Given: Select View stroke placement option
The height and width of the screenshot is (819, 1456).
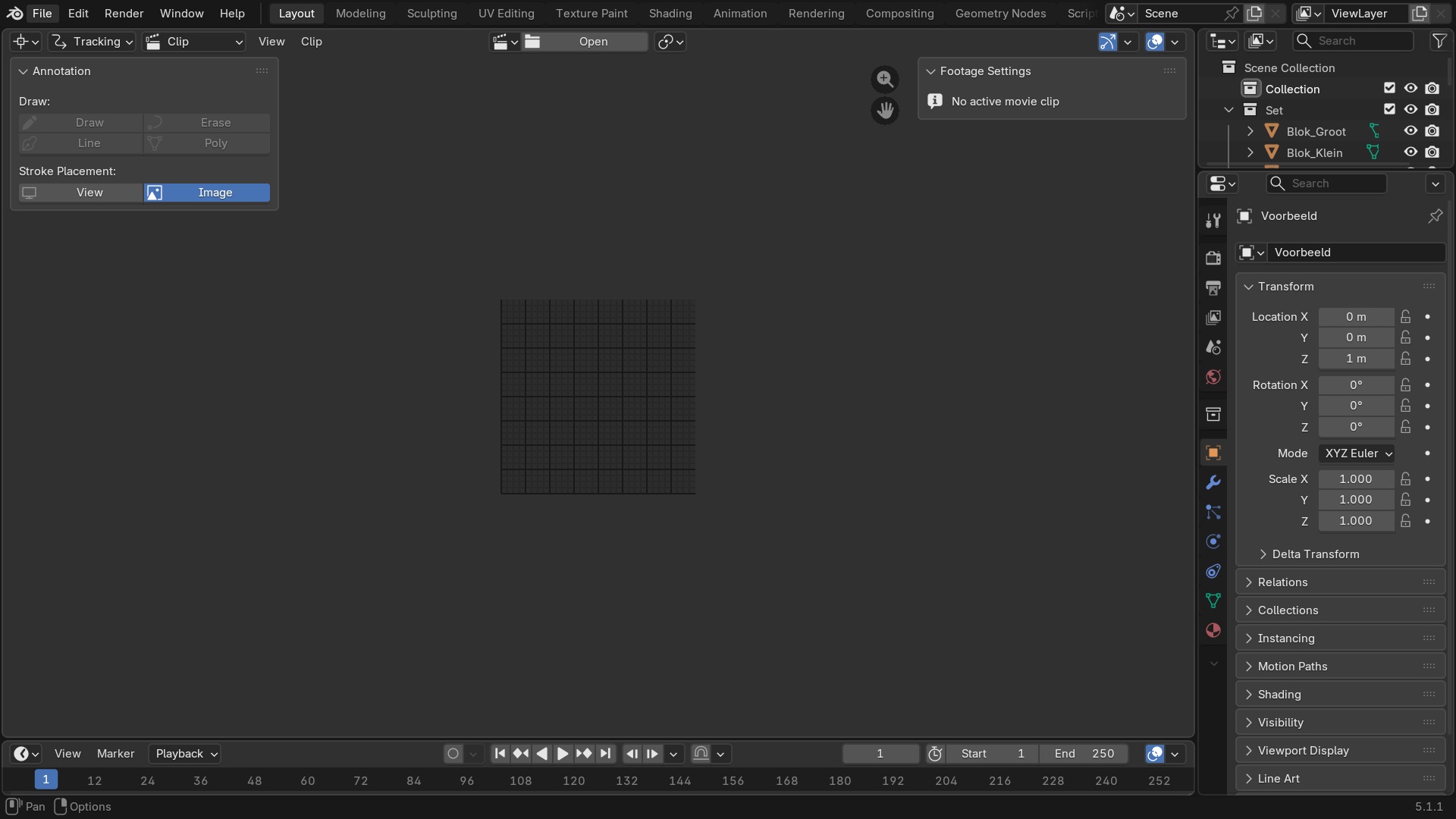Looking at the screenshot, I should tap(80, 193).
